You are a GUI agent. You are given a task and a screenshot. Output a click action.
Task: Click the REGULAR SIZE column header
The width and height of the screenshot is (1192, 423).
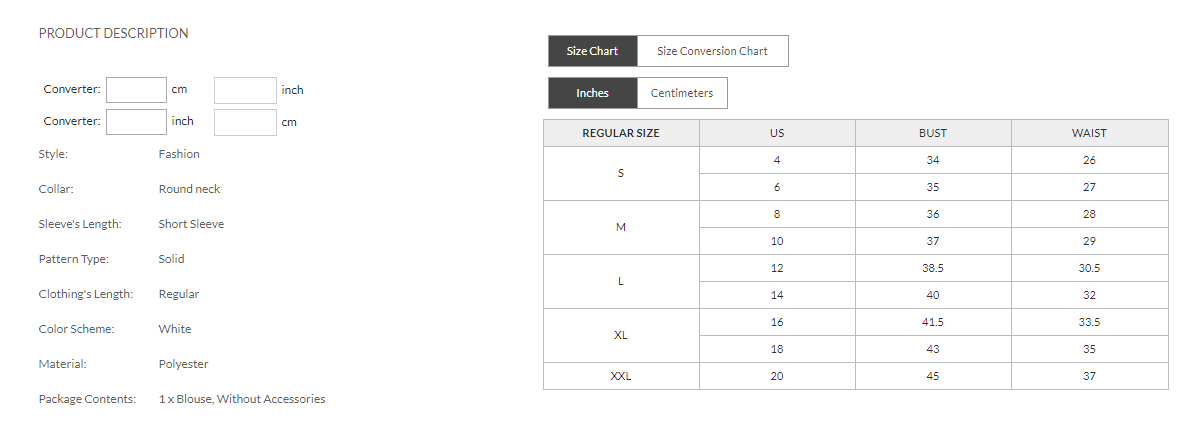621,133
